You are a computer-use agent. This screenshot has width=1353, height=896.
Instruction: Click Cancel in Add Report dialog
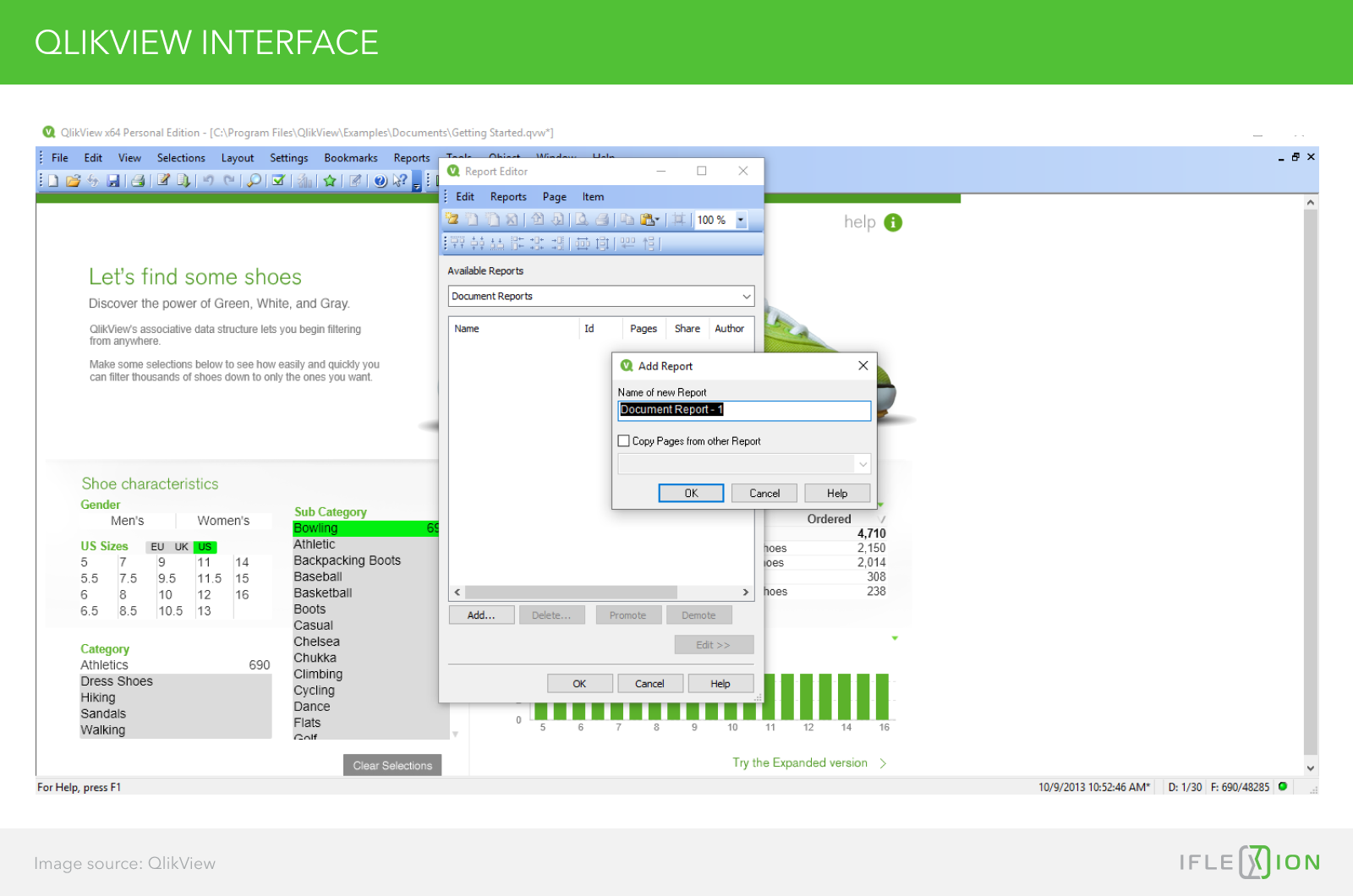pos(764,493)
